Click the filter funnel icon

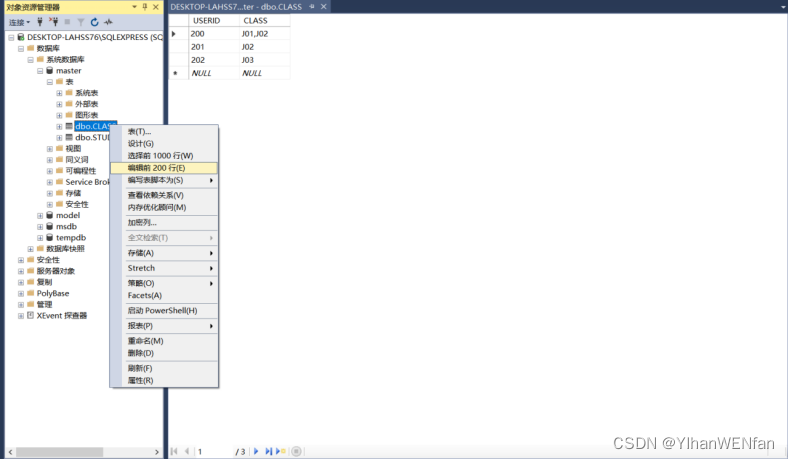coord(81,22)
